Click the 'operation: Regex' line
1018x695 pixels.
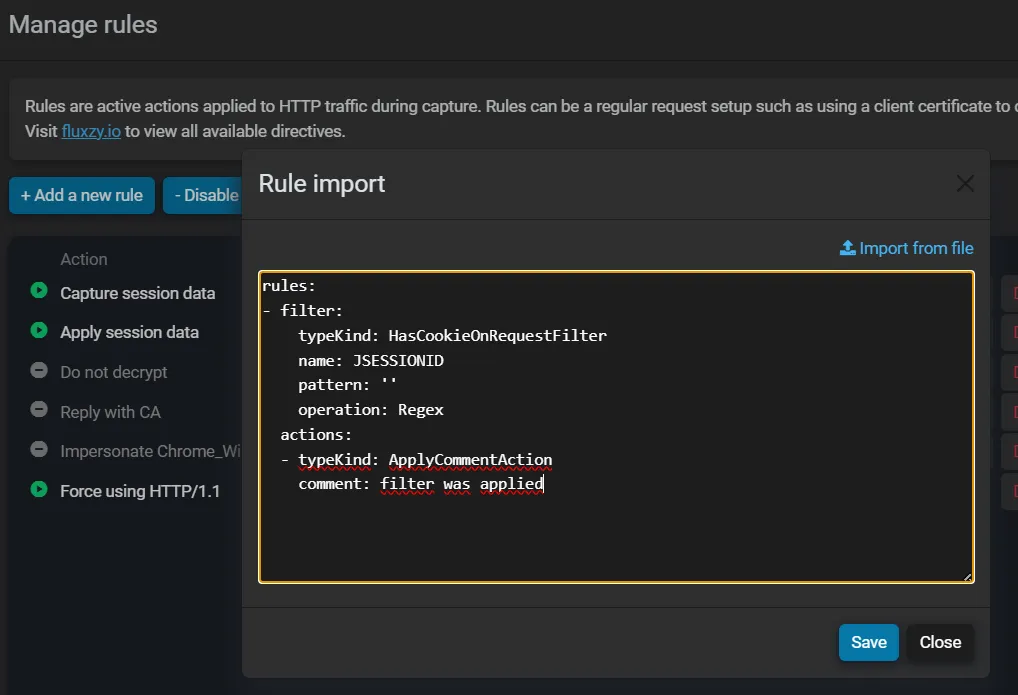click(371, 410)
